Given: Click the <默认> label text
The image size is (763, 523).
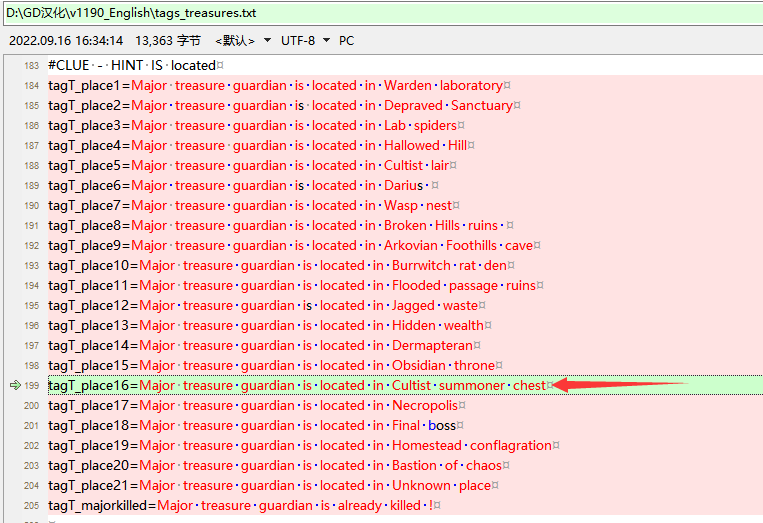Looking at the screenshot, I should (x=235, y=41).
